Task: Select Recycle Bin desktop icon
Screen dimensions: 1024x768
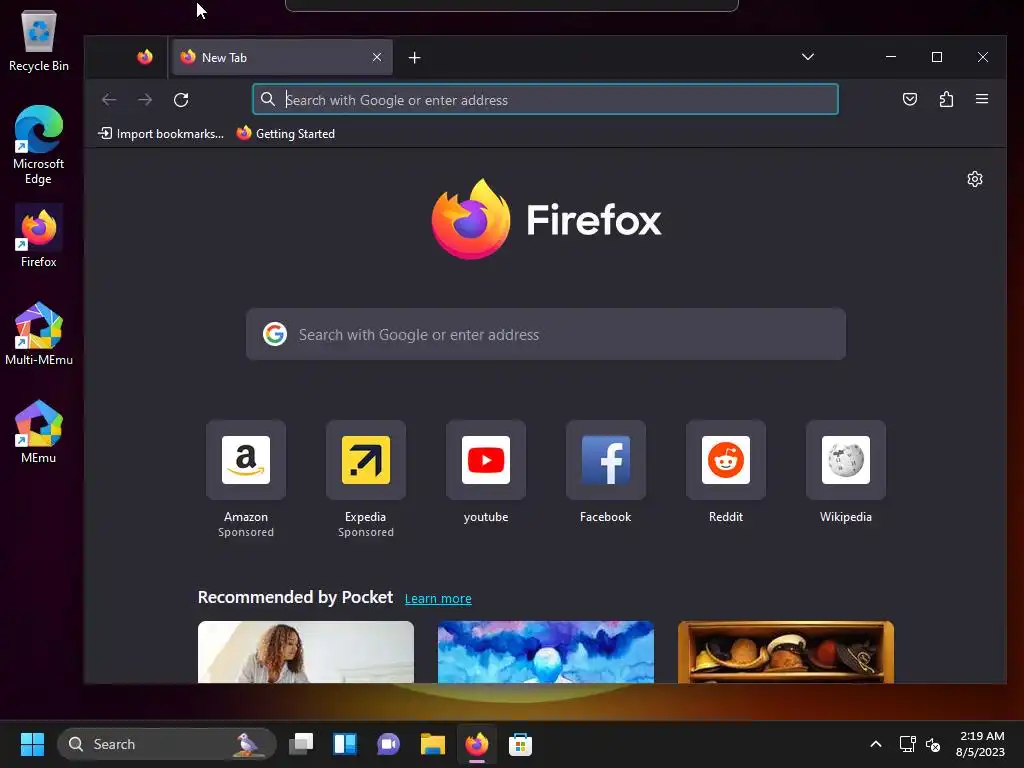Action: [x=39, y=40]
